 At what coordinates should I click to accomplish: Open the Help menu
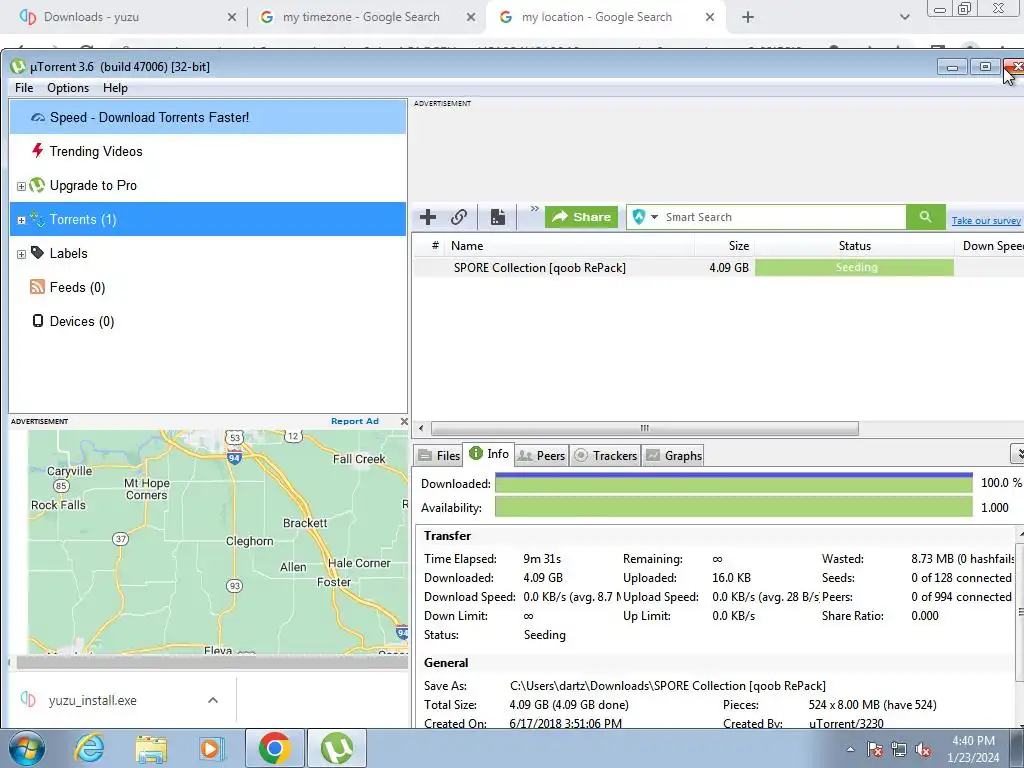[115, 88]
